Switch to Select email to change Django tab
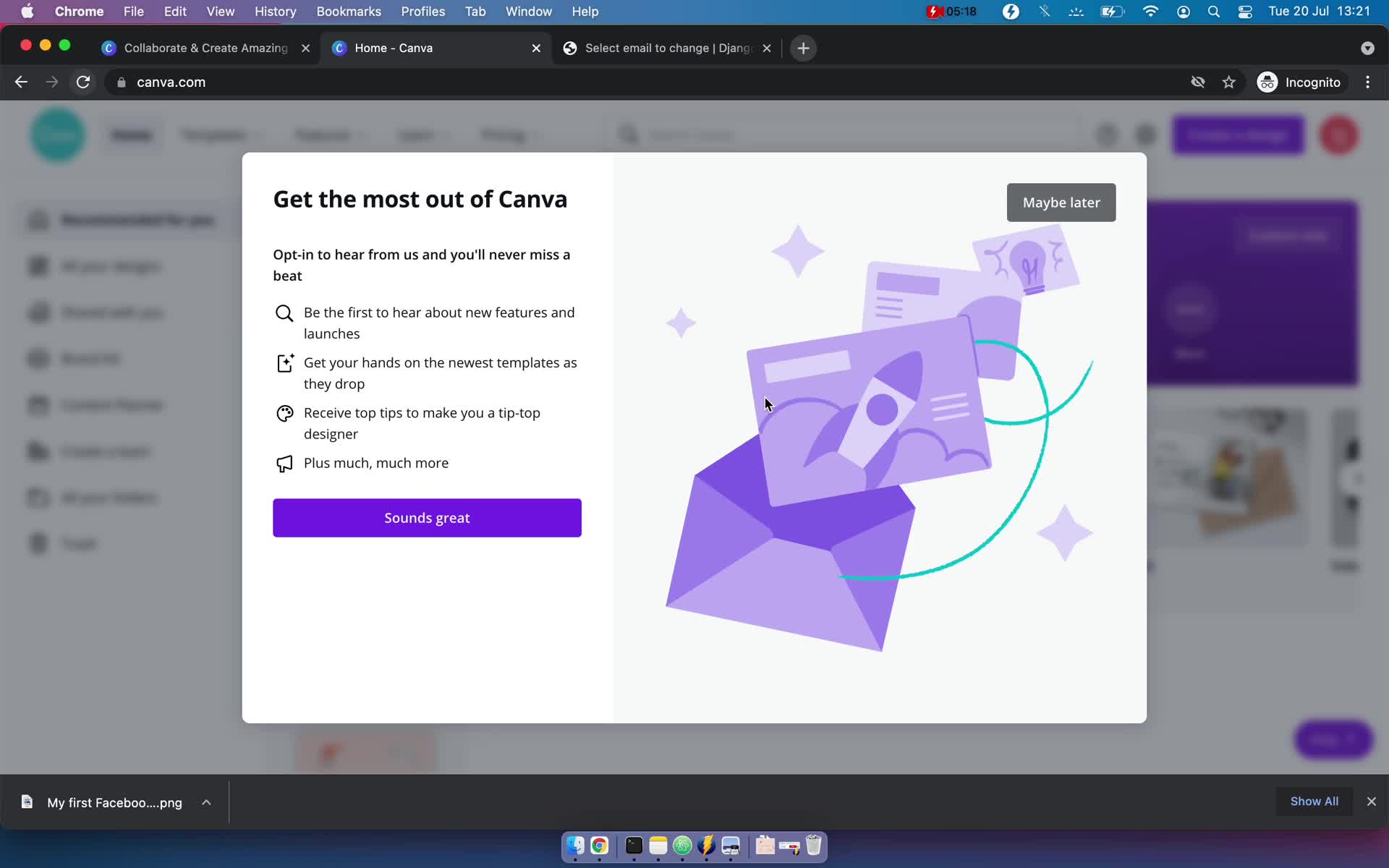The height and width of the screenshot is (868, 1389). coord(668,48)
